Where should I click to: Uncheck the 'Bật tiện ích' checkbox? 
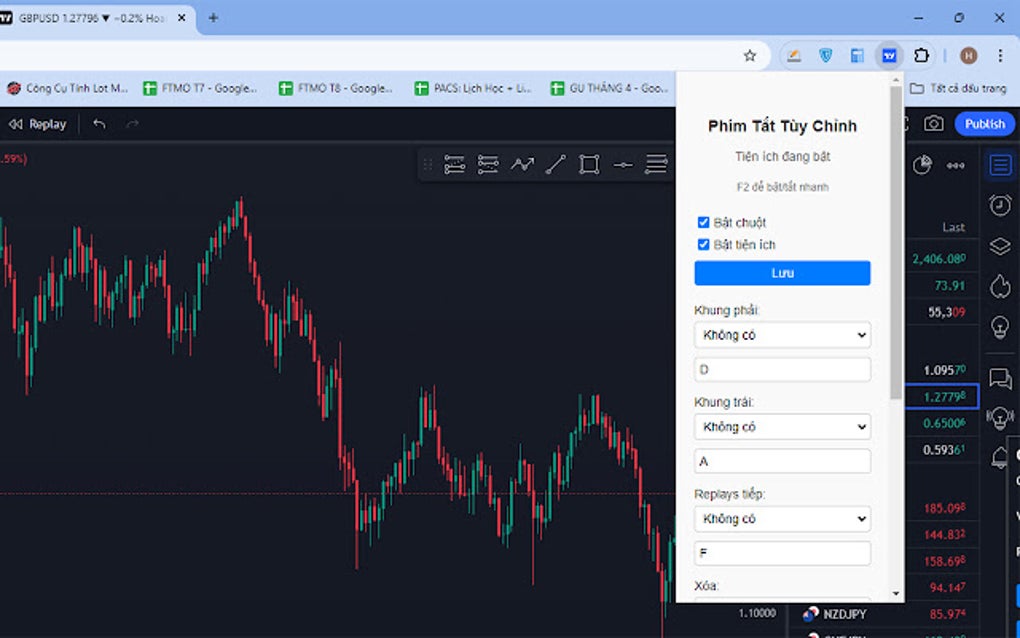(x=704, y=244)
